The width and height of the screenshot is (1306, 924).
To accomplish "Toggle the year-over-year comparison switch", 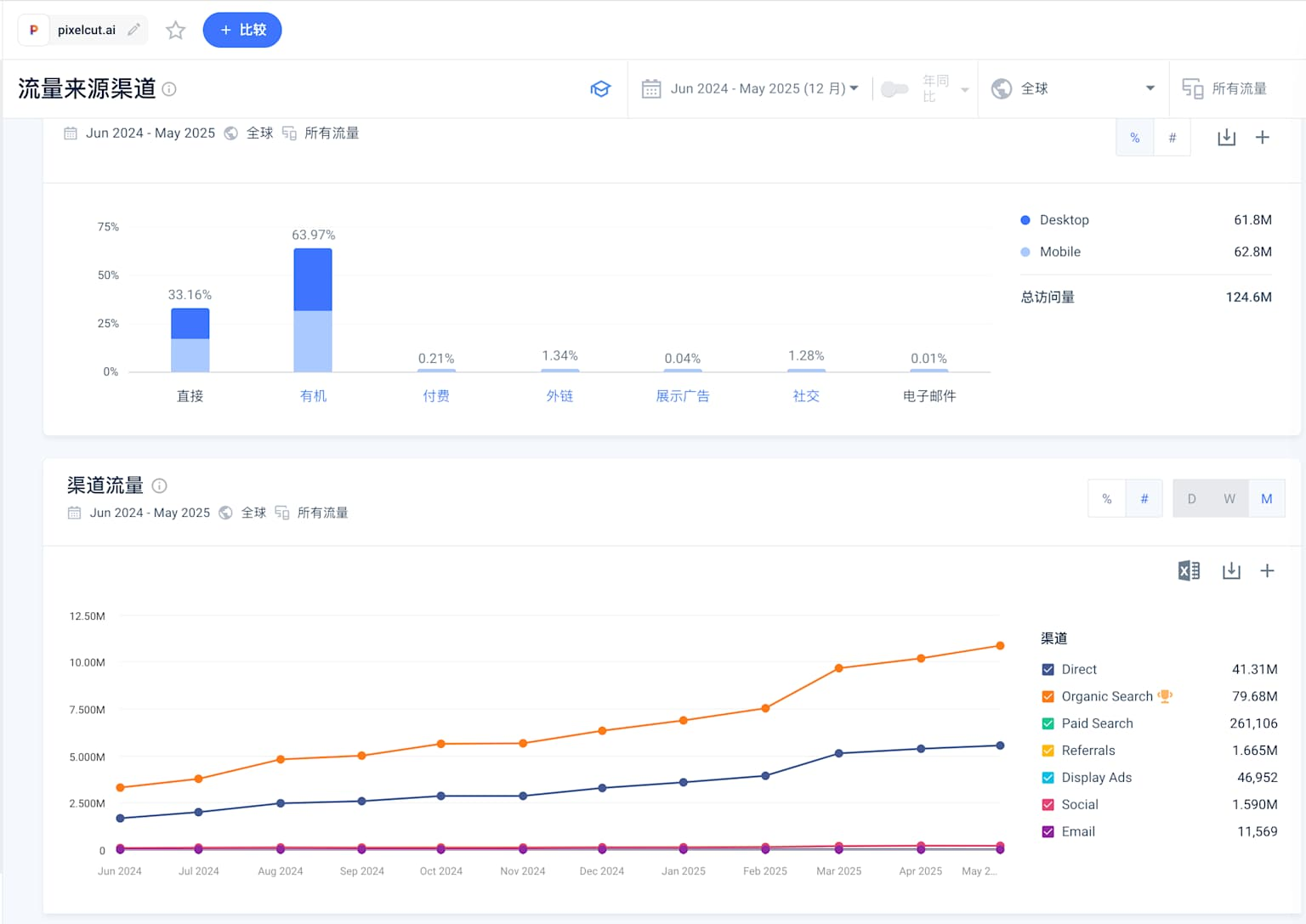I will 894,89.
